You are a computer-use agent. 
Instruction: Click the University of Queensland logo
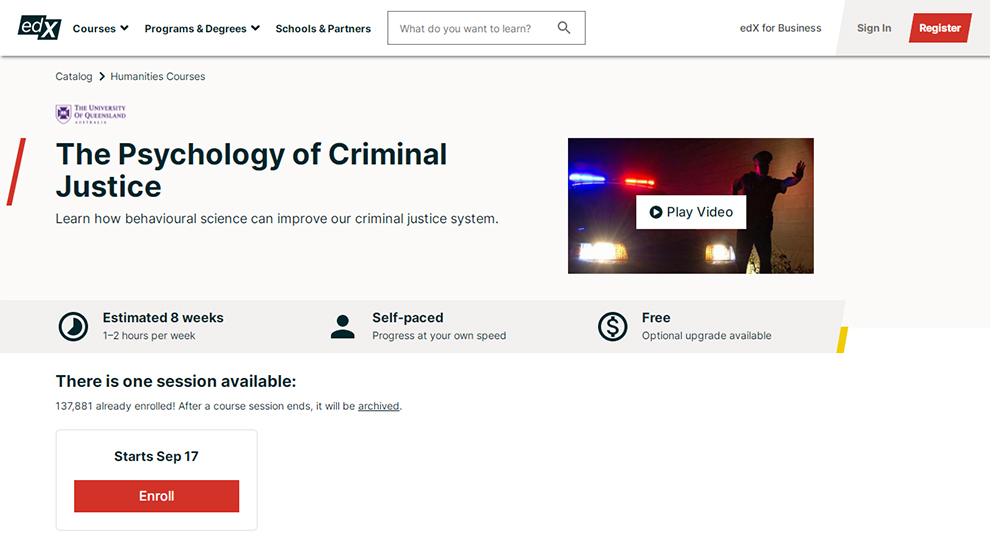[x=91, y=114]
